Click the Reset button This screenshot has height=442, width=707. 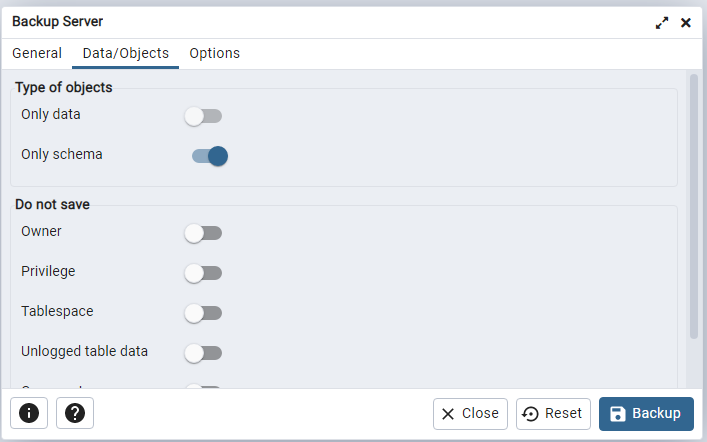553,414
